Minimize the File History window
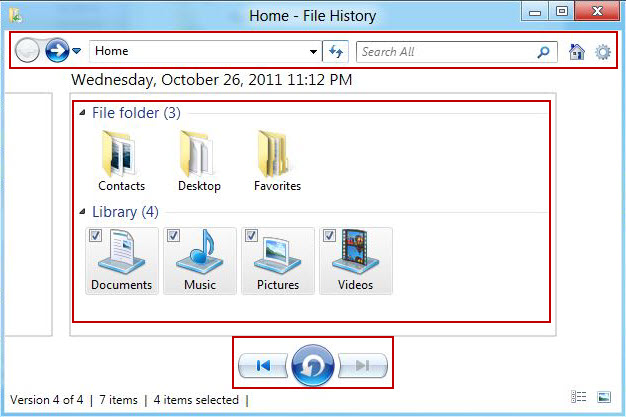 535,12
